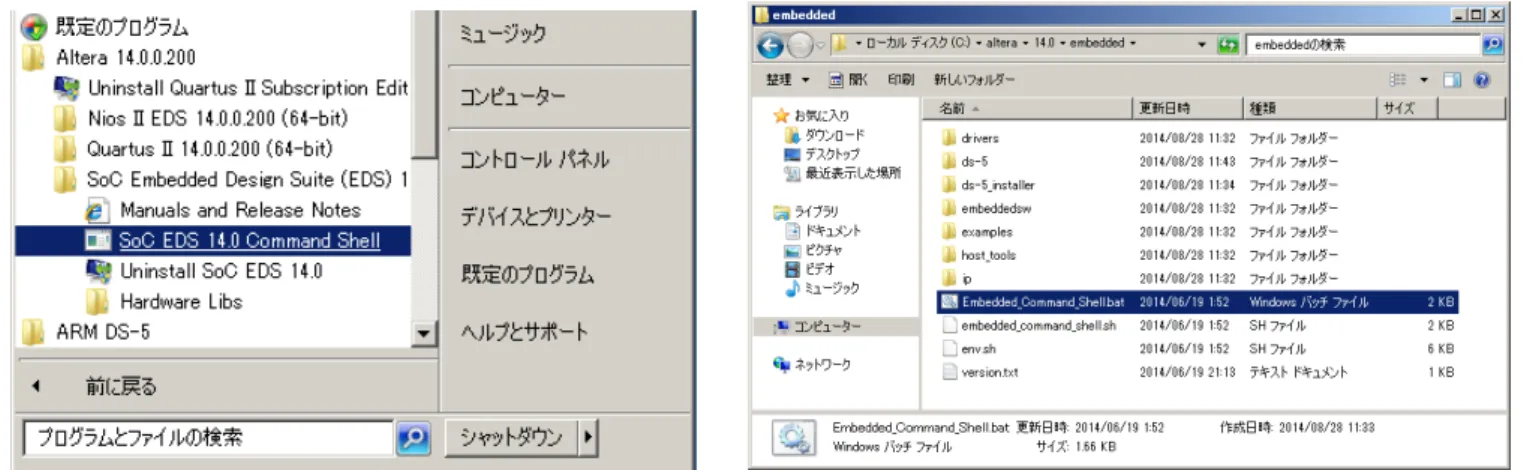
Task: Click the Manuals and Release Notes icon
Action: click(x=98, y=211)
